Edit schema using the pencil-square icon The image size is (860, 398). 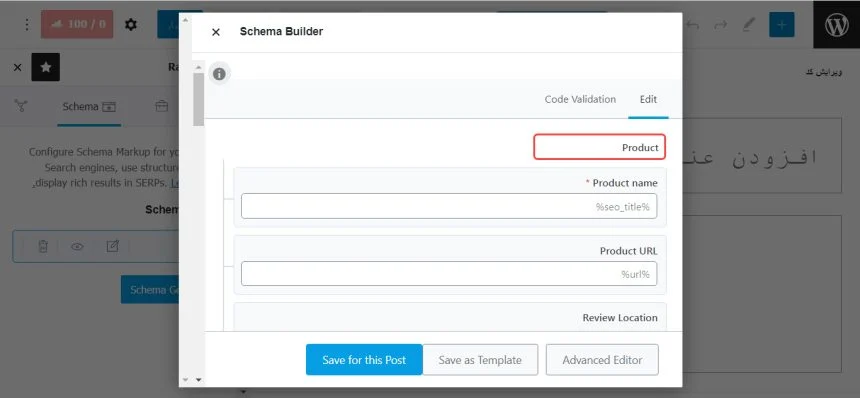[112, 246]
